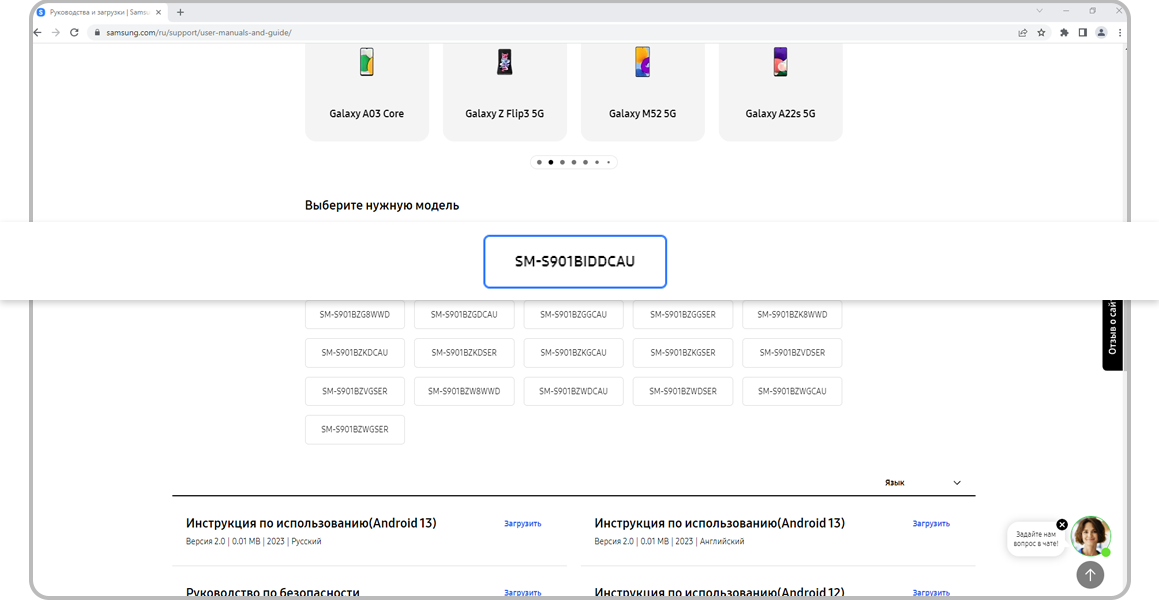Click the text Версия 2.0 | 0.01 MB | 2023 | Русский
This screenshot has height=600, width=1159.
pyautogui.click(x=254, y=542)
